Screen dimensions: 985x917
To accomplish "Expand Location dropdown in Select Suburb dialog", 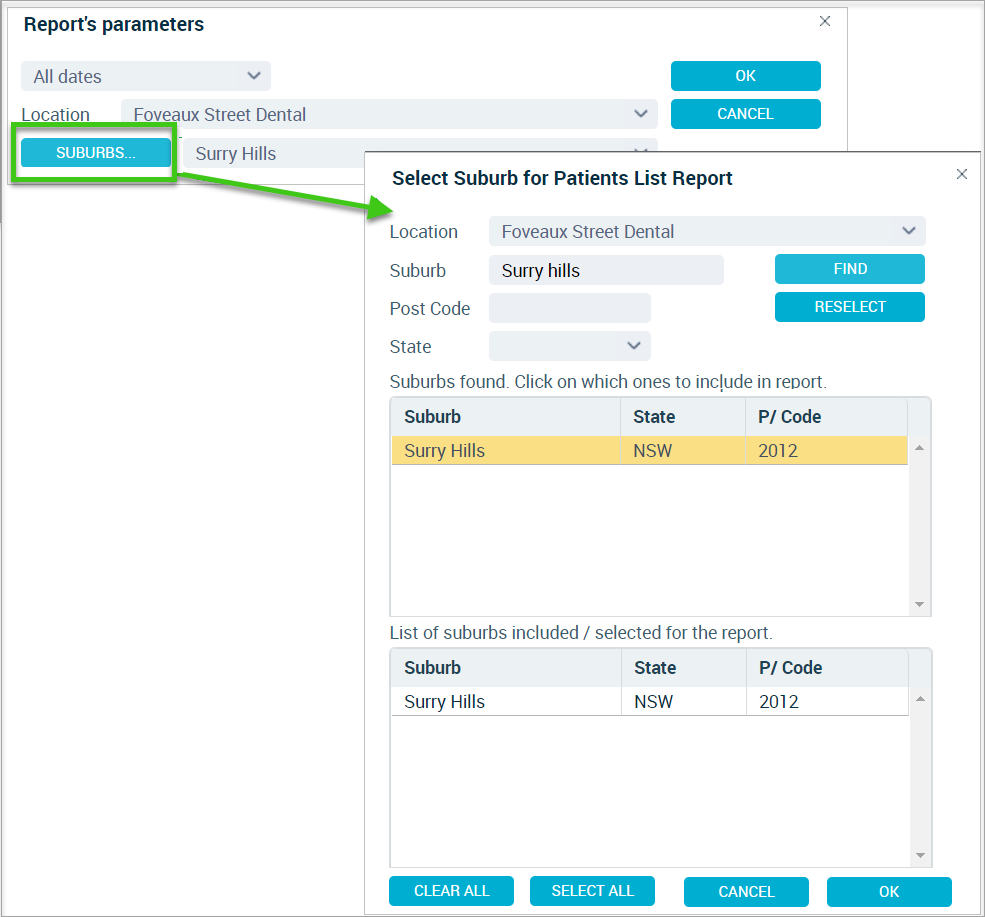I will click(x=707, y=231).
